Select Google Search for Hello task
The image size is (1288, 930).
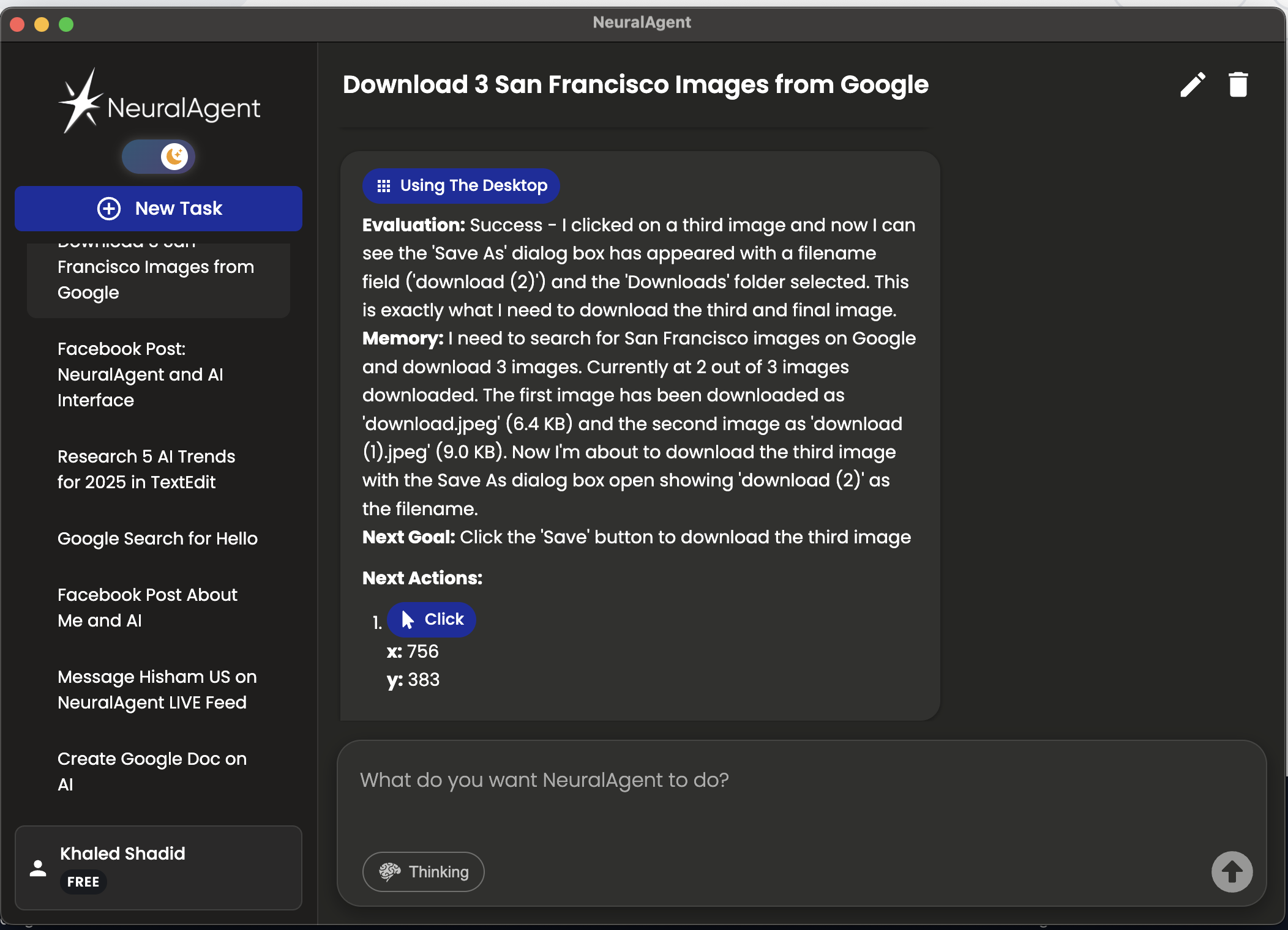coord(157,538)
